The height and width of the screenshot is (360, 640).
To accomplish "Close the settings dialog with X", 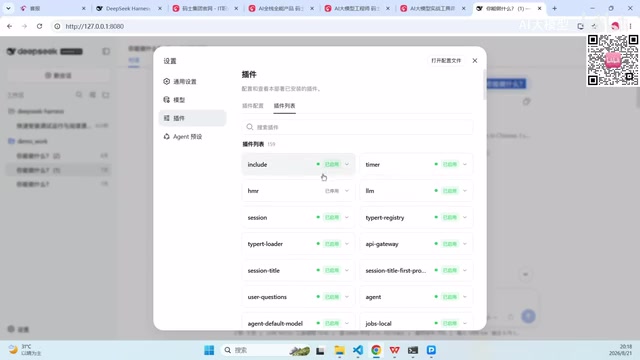I will [475, 60].
